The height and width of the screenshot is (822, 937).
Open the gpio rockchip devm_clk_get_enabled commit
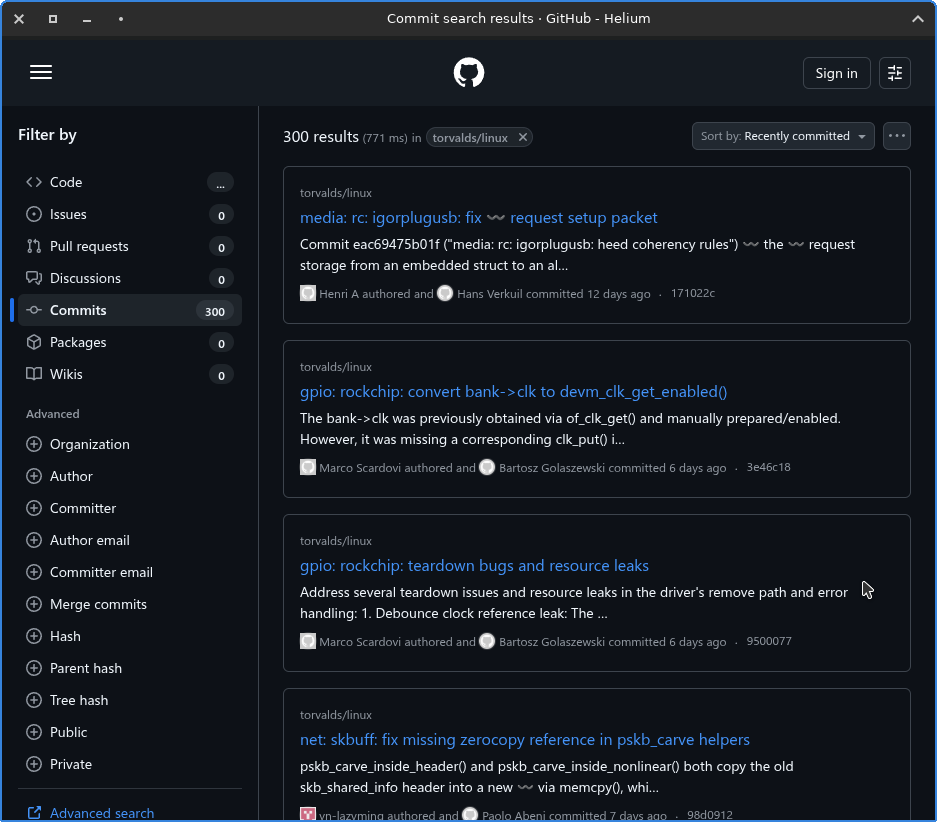(x=513, y=392)
